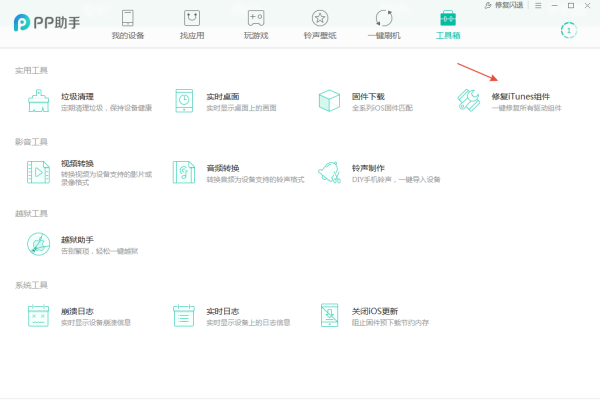Open 固件下载 firmware cube icon
The image size is (600, 402).
click(329, 101)
